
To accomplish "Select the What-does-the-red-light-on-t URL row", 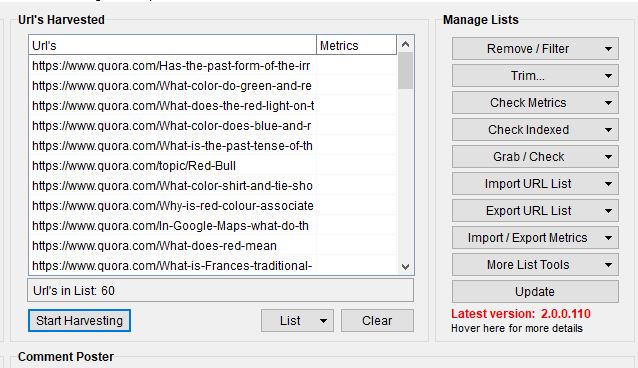I will tap(212, 106).
